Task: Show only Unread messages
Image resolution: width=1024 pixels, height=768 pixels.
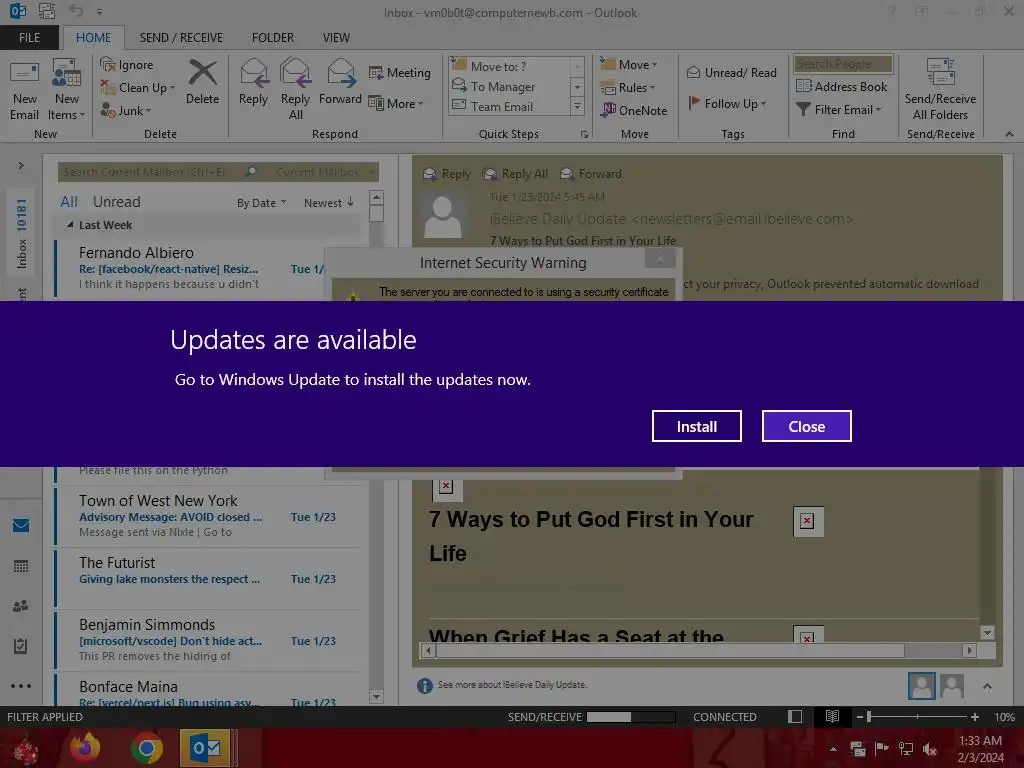Action: point(116,202)
